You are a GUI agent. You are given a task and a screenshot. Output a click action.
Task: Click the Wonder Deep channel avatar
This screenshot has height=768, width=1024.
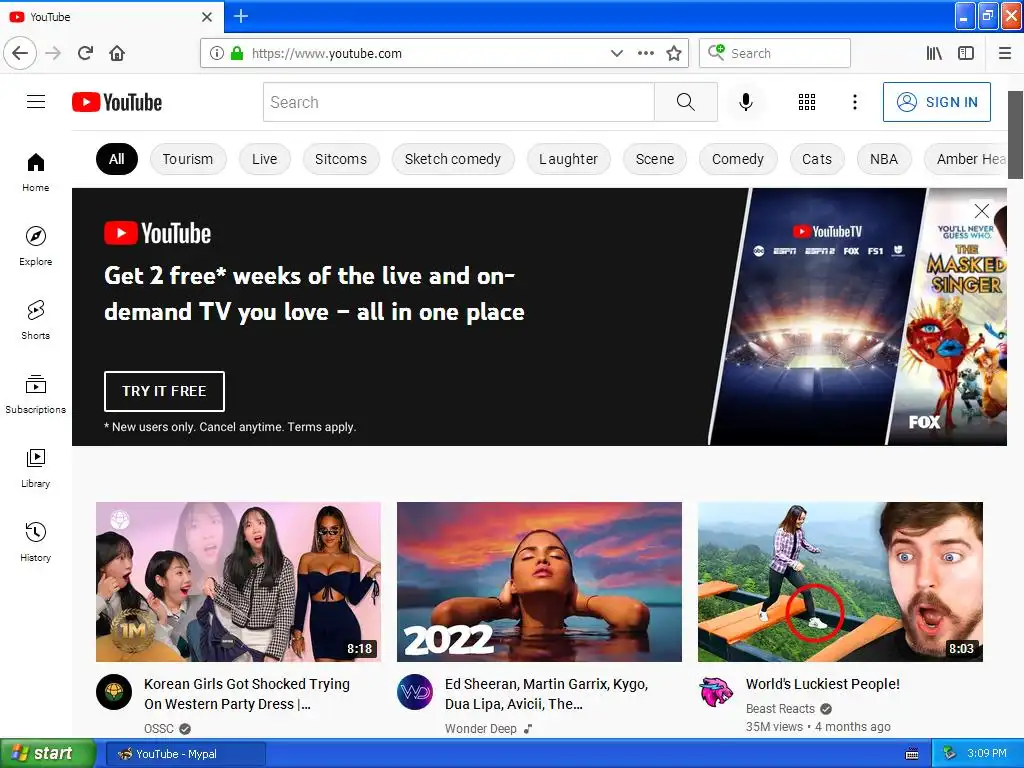pyautogui.click(x=415, y=692)
